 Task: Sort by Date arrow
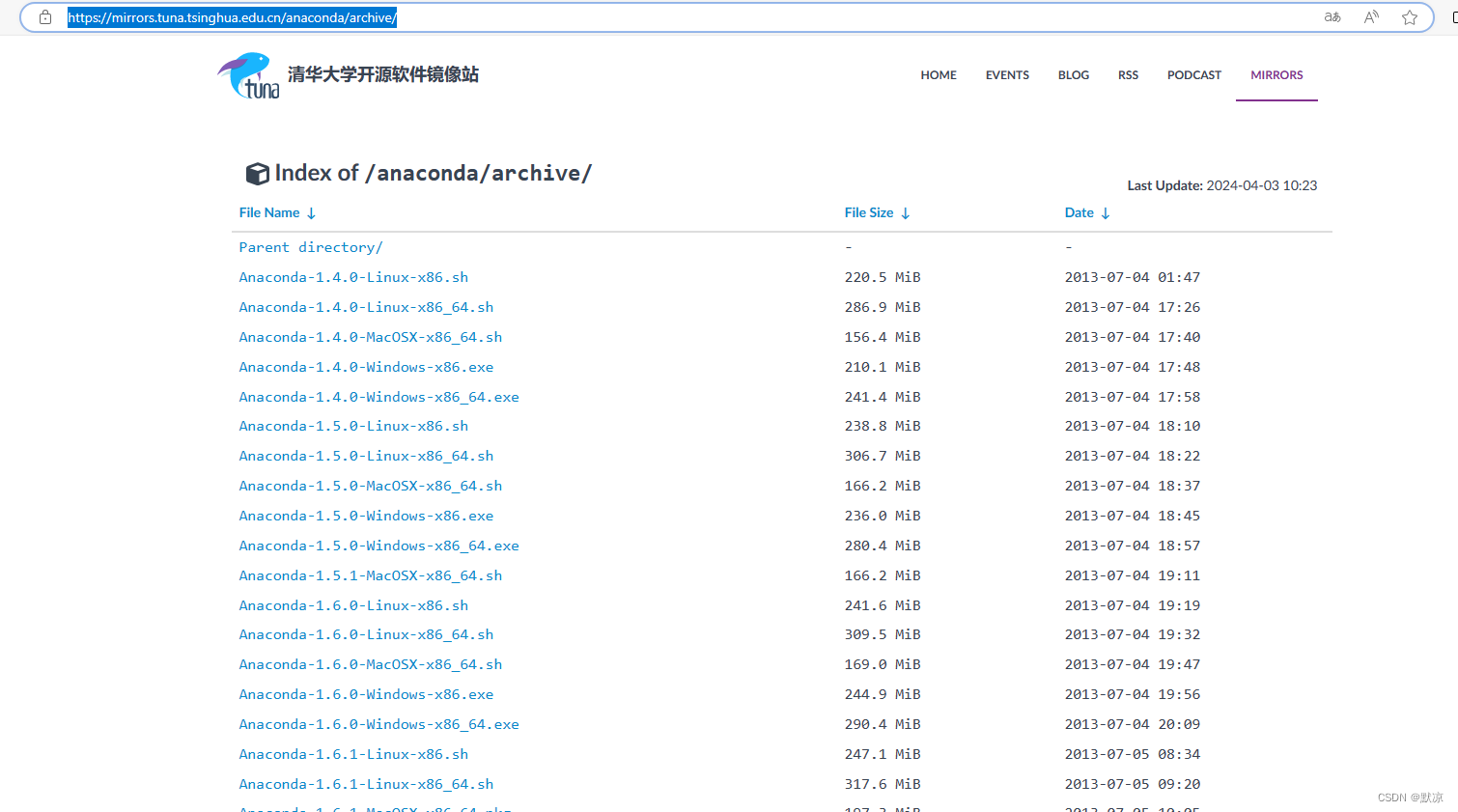pyautogui.click(x=1106, y=213)
